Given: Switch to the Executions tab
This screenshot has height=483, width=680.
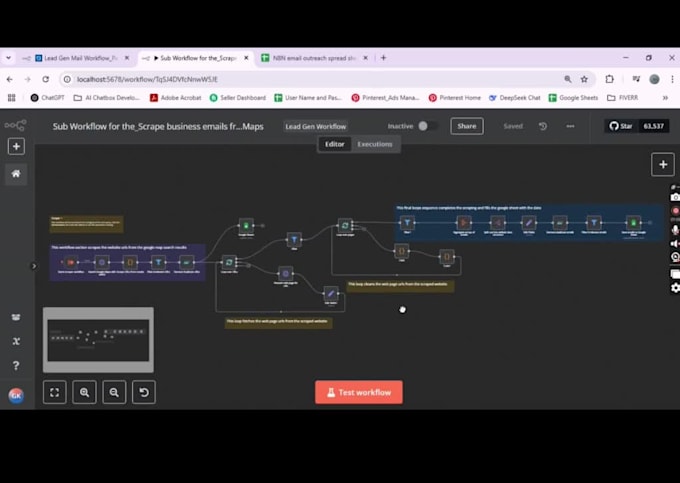Looking at the screenshot, I should 375,144.
